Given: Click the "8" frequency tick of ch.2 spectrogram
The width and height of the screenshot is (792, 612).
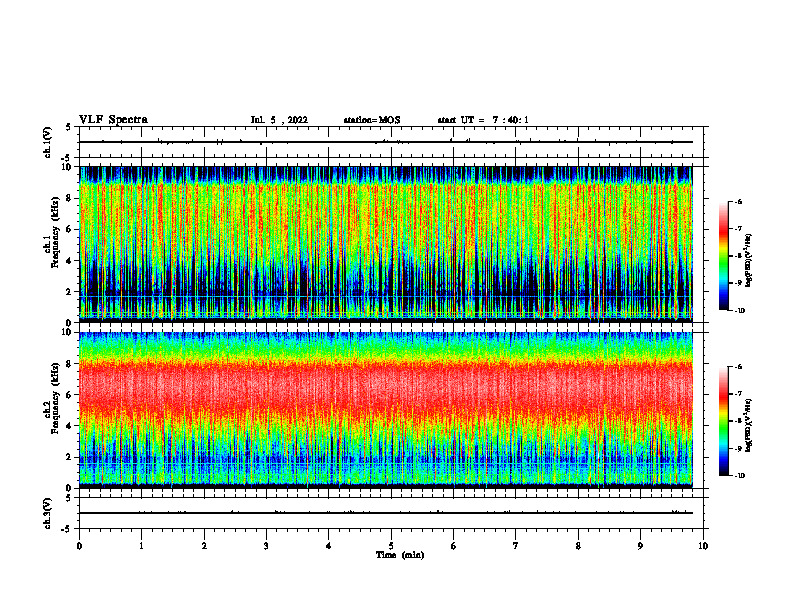Looking at the screenshot, I should (x=69, y=364).
